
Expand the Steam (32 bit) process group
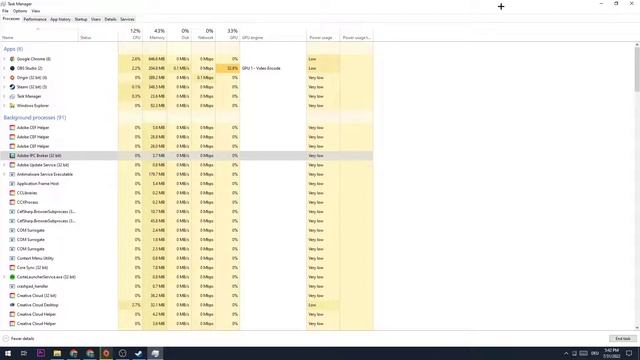[4, 87]
